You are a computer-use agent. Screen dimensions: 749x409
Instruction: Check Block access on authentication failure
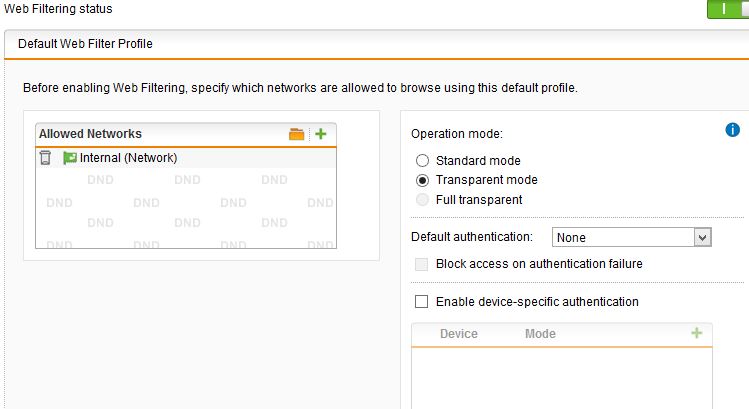tap(421, 264)
